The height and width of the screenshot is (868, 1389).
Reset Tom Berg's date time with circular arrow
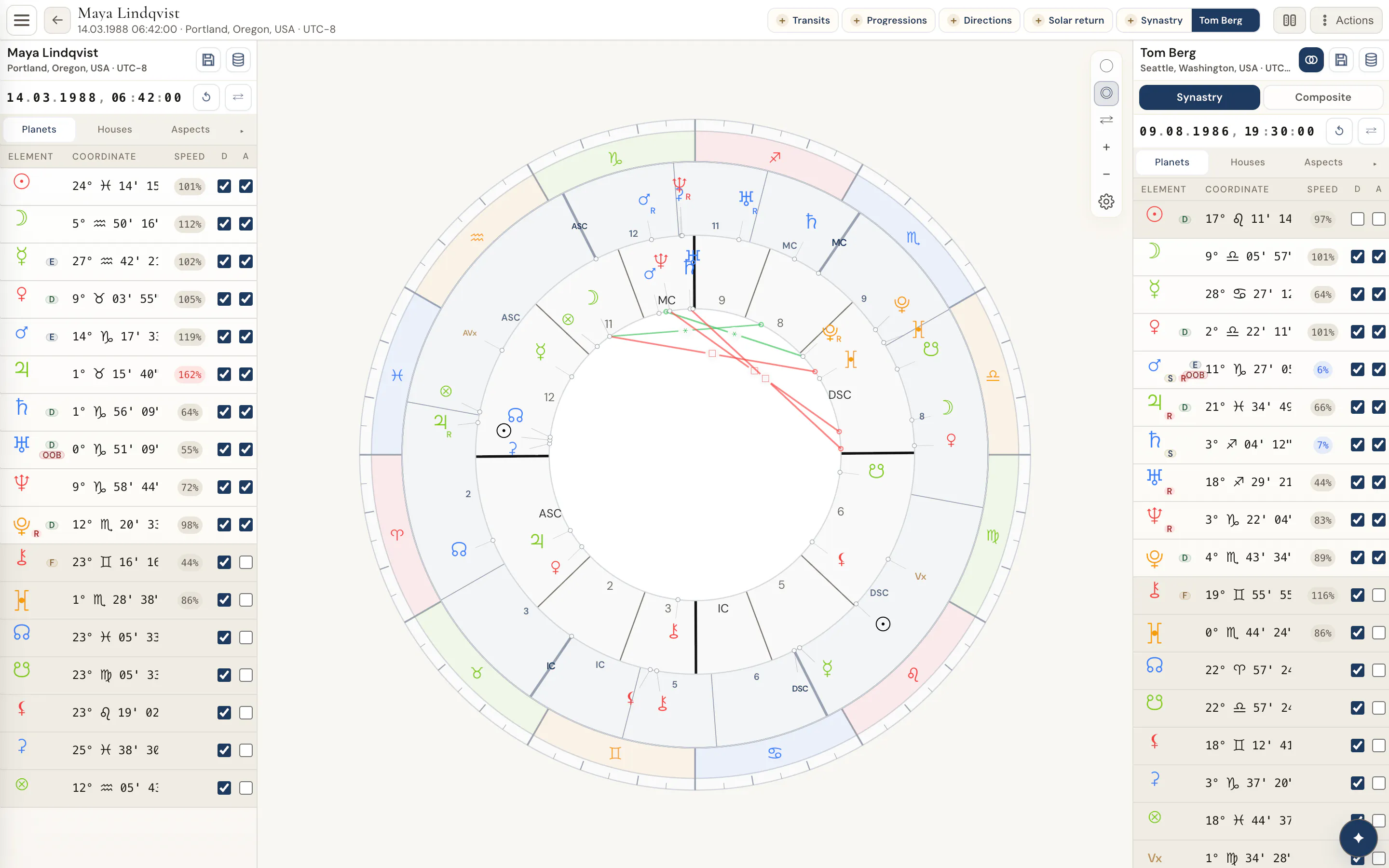(1339, 131)
